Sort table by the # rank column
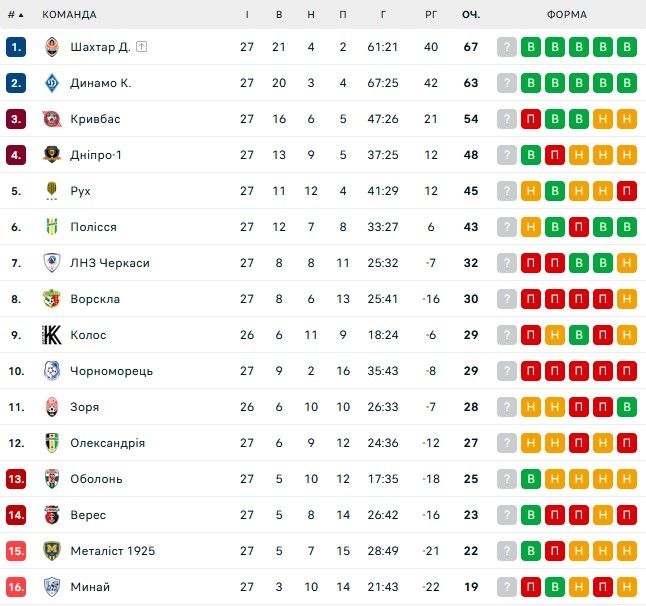 pos(15,15)
